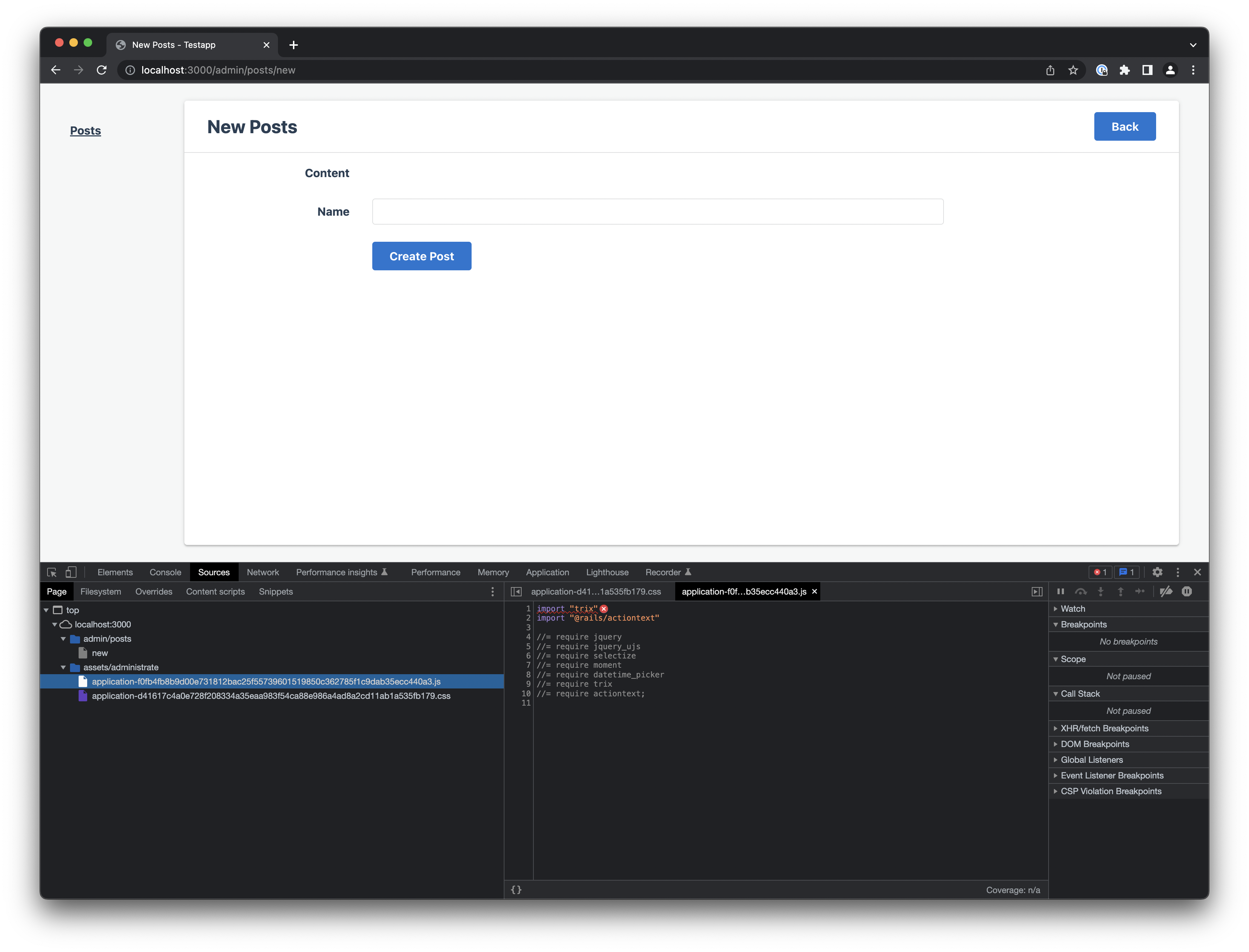Bookmark page with star icon
The width and height of the screenshot is (1249, 952).
(1073, 70)
